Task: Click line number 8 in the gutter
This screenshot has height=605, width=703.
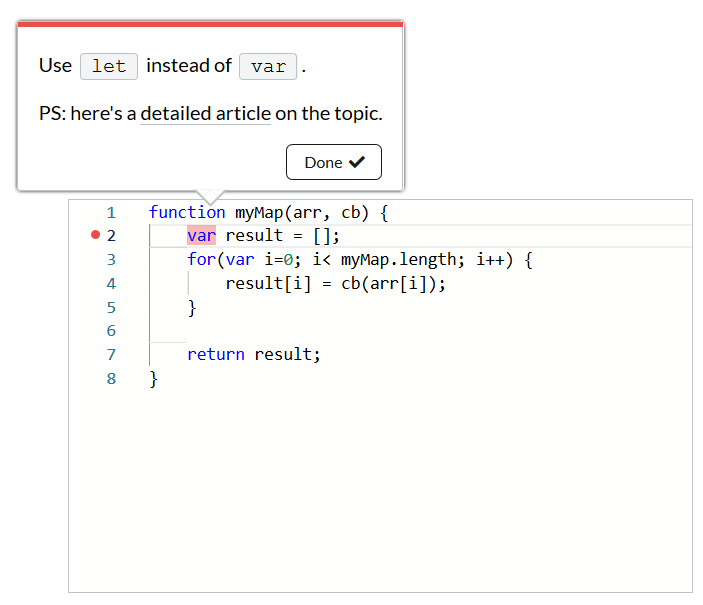Action: point(111,378)
